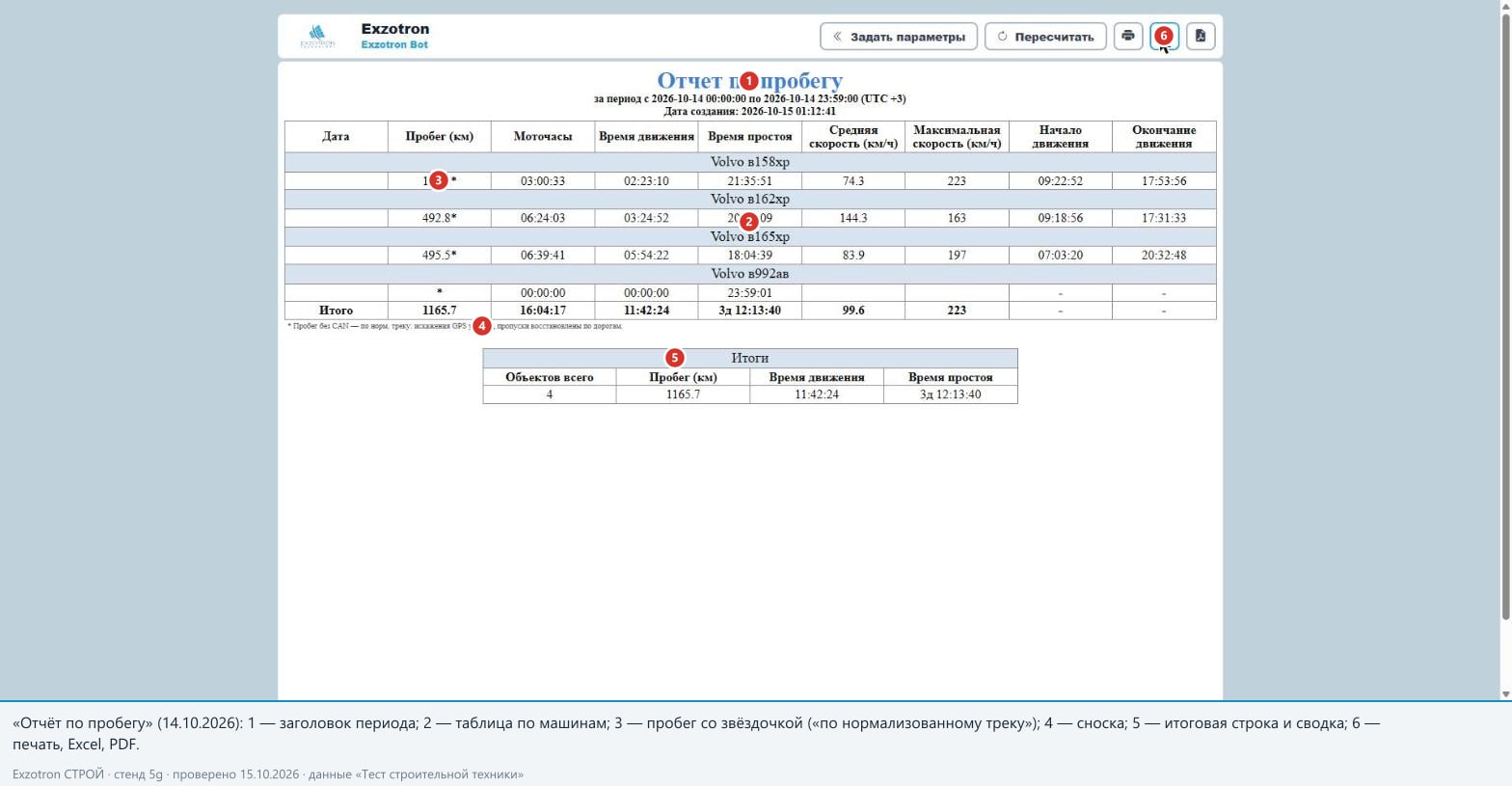Image resolution: width=1512 pixels, height=786 pixels.
Task: Click the printer icon to print the report
Action: [1128, 37]
